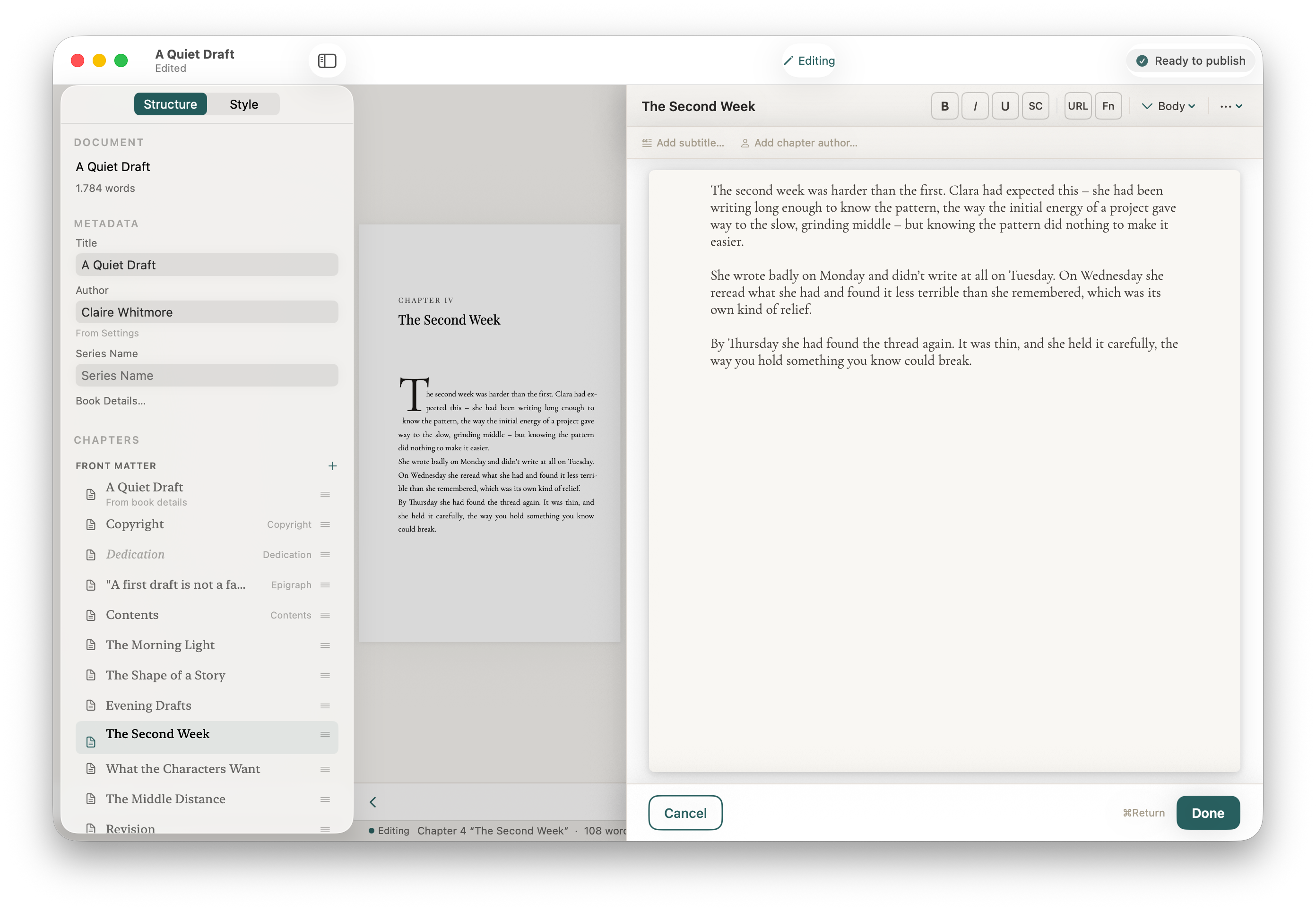Switch to the Style tab

[x=244, y=104]
